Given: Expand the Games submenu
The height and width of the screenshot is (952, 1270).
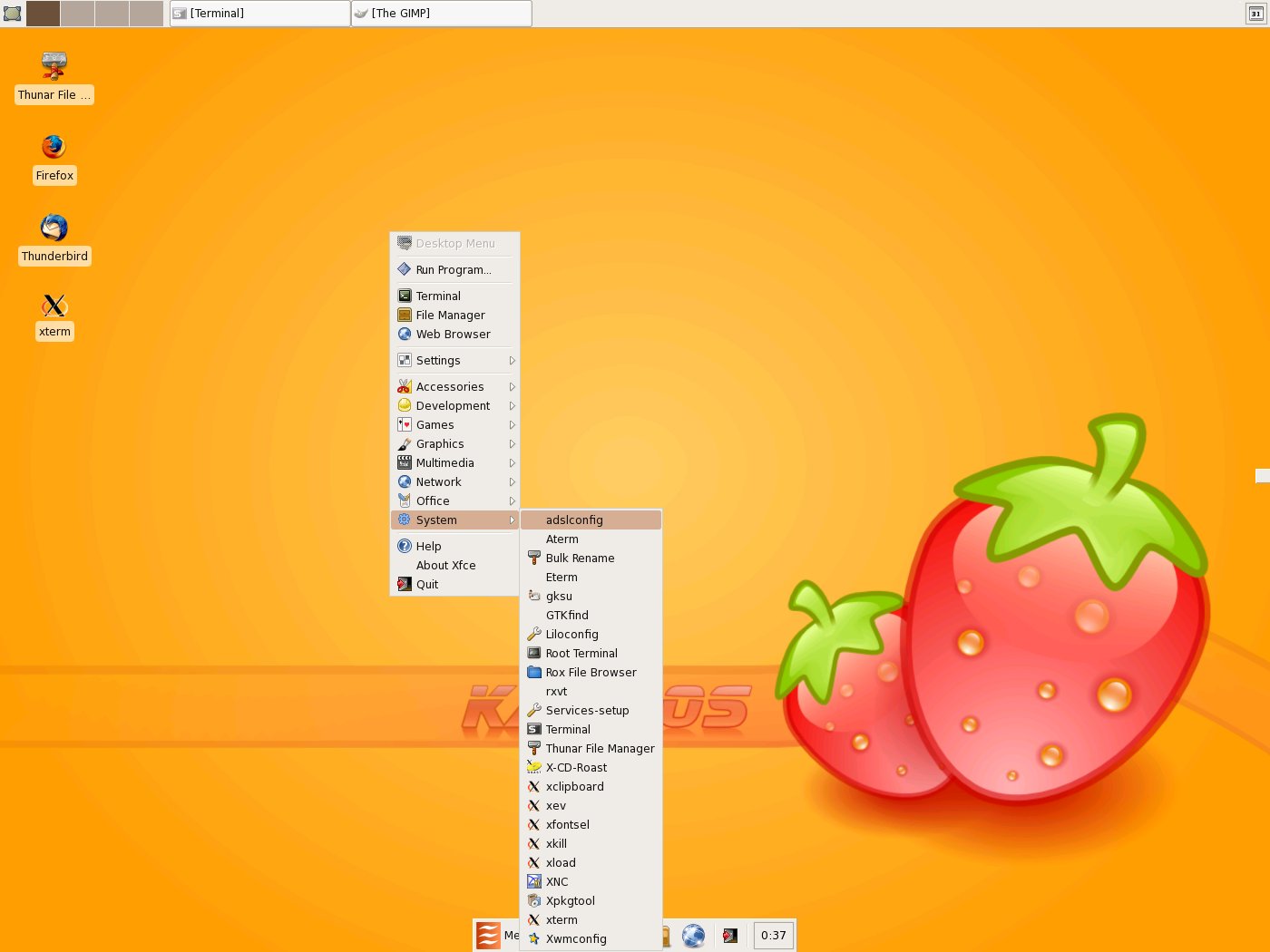Looking at the screenshot, I should pos(454,425).
